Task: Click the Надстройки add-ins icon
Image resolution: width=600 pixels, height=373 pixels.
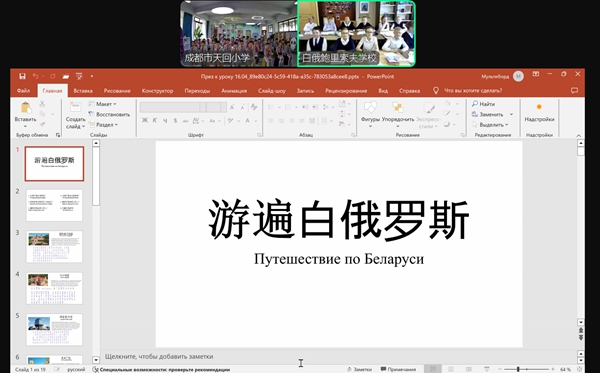Action: (539, 107)
